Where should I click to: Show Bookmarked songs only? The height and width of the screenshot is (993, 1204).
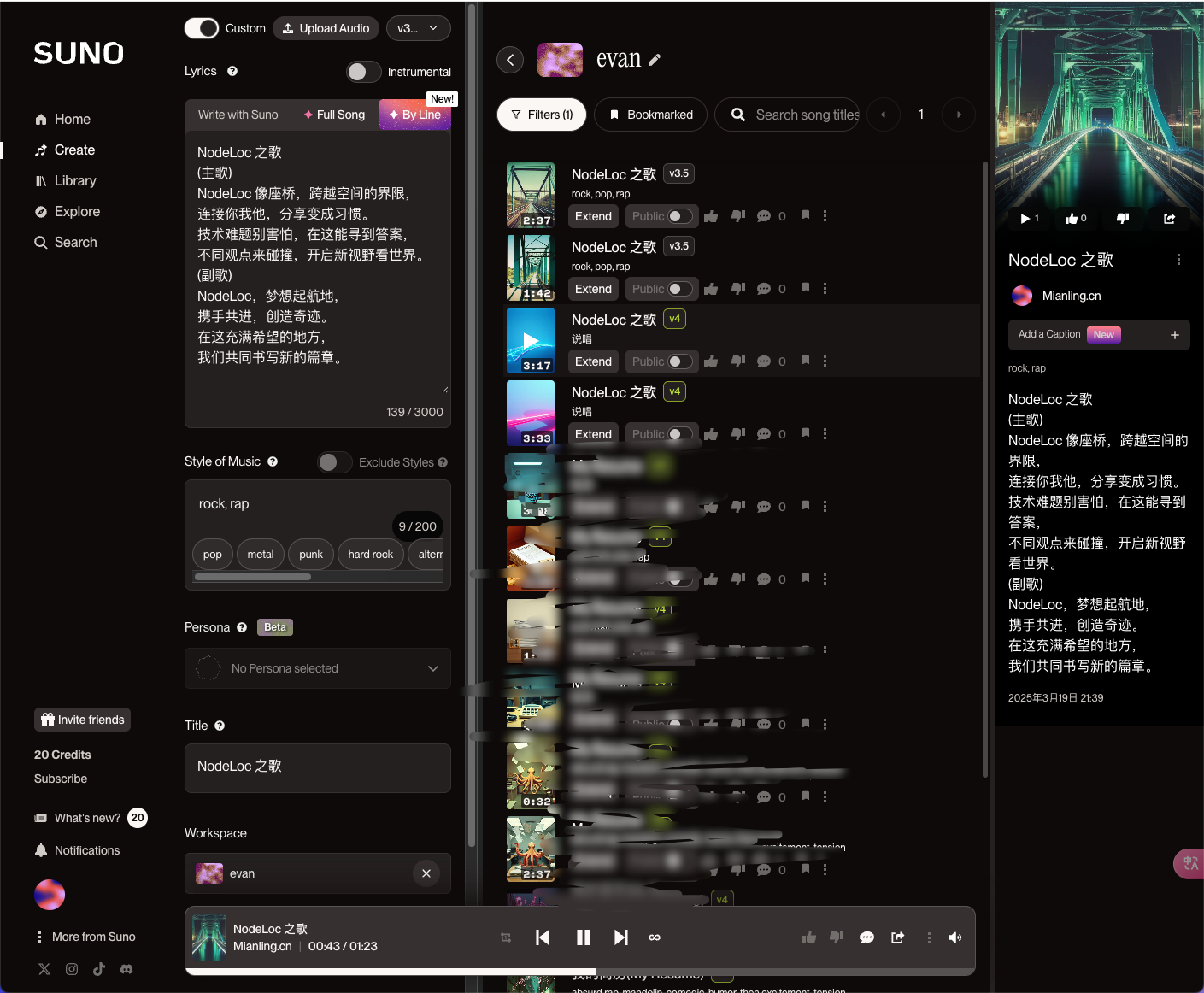(651, 115)
